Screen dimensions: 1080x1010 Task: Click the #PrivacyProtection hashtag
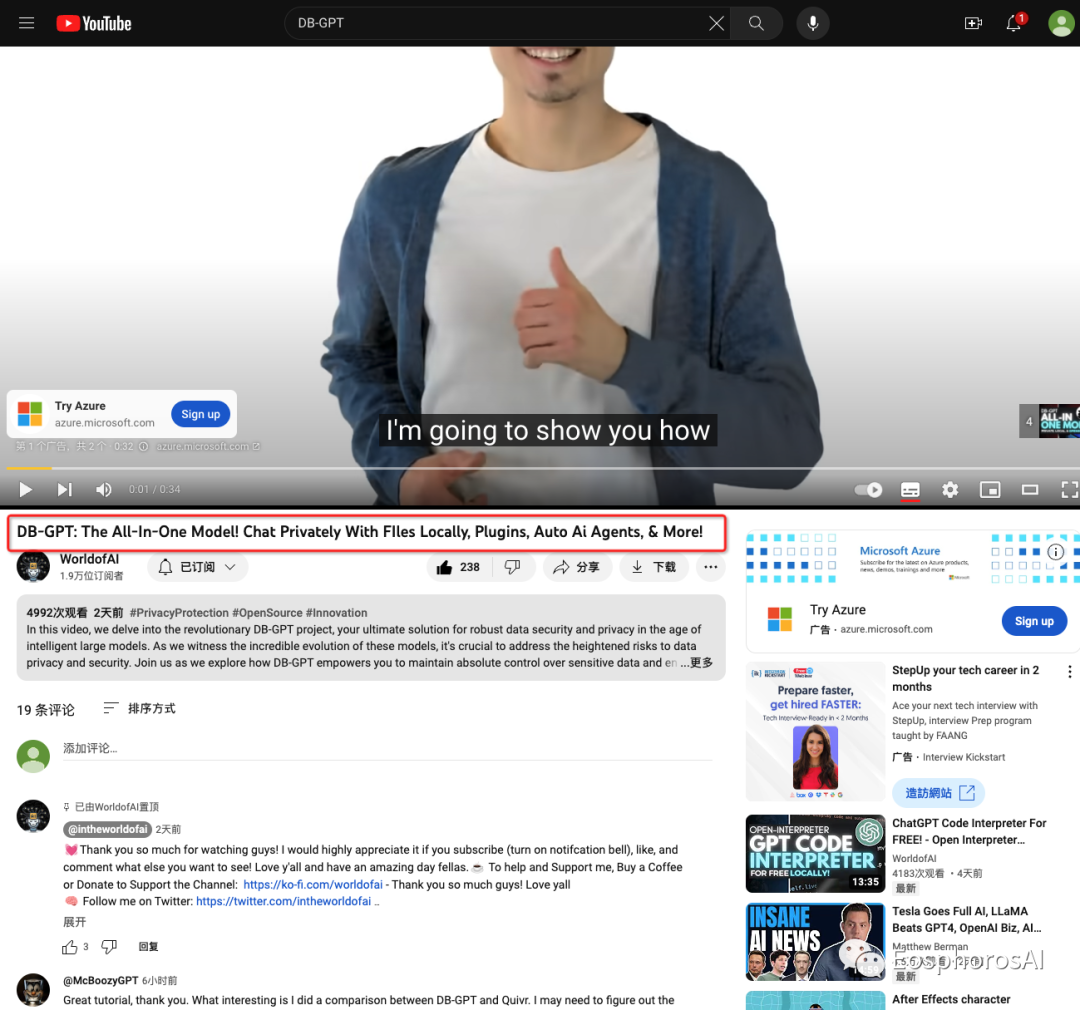pyautogui.click(x=179, y=612)
